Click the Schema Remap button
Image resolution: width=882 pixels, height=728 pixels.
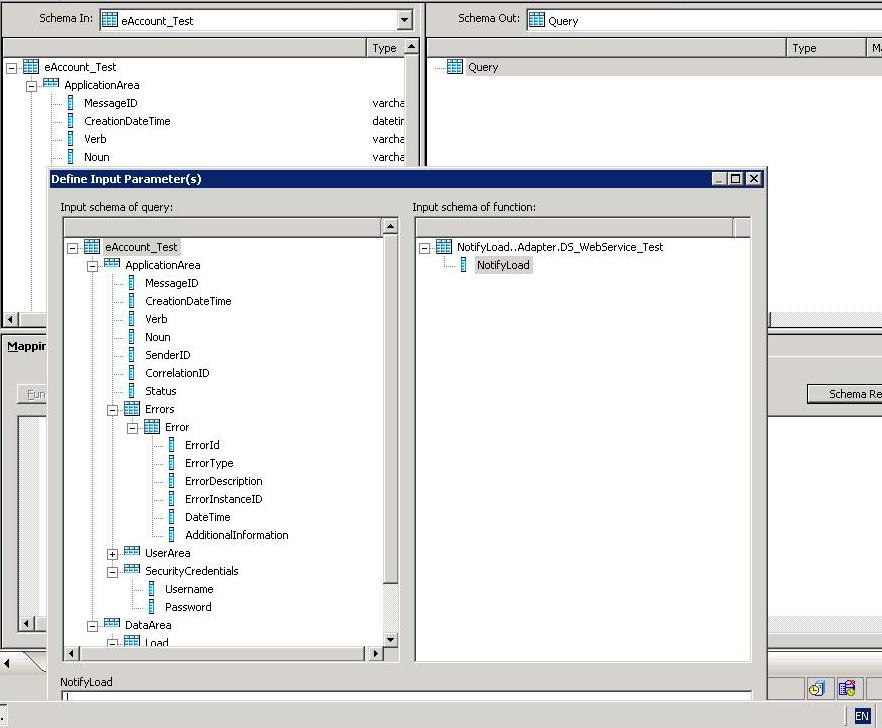coord(844,394)
